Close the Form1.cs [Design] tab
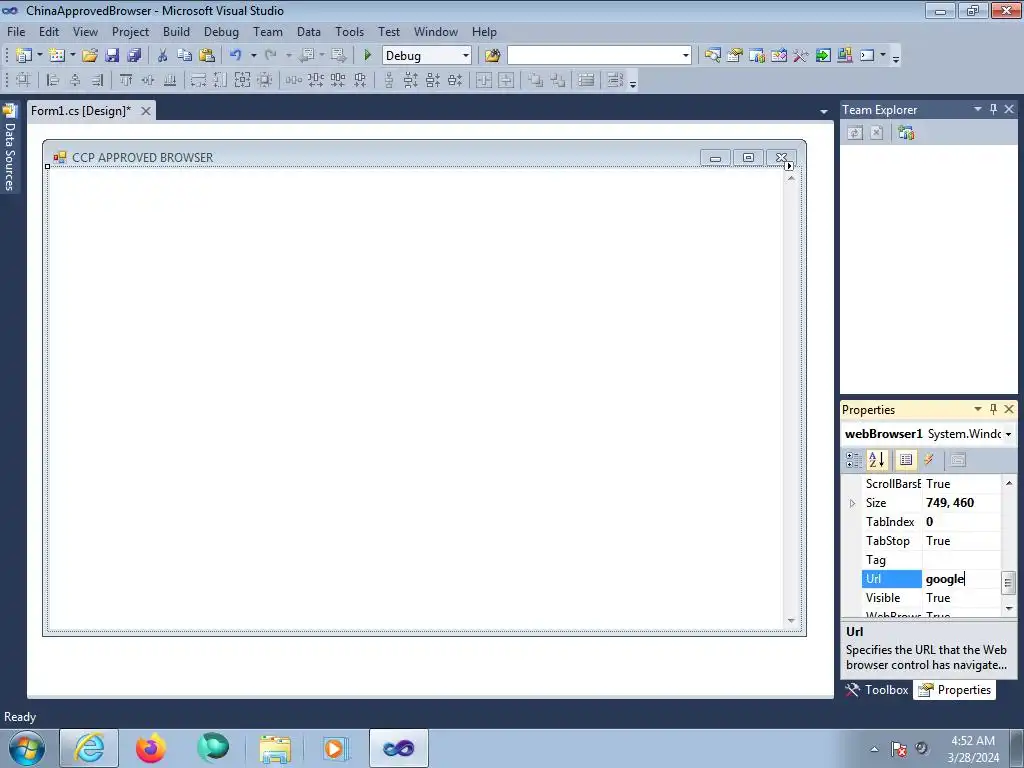This screenshot has width=1024, height=768. point(146,111)
